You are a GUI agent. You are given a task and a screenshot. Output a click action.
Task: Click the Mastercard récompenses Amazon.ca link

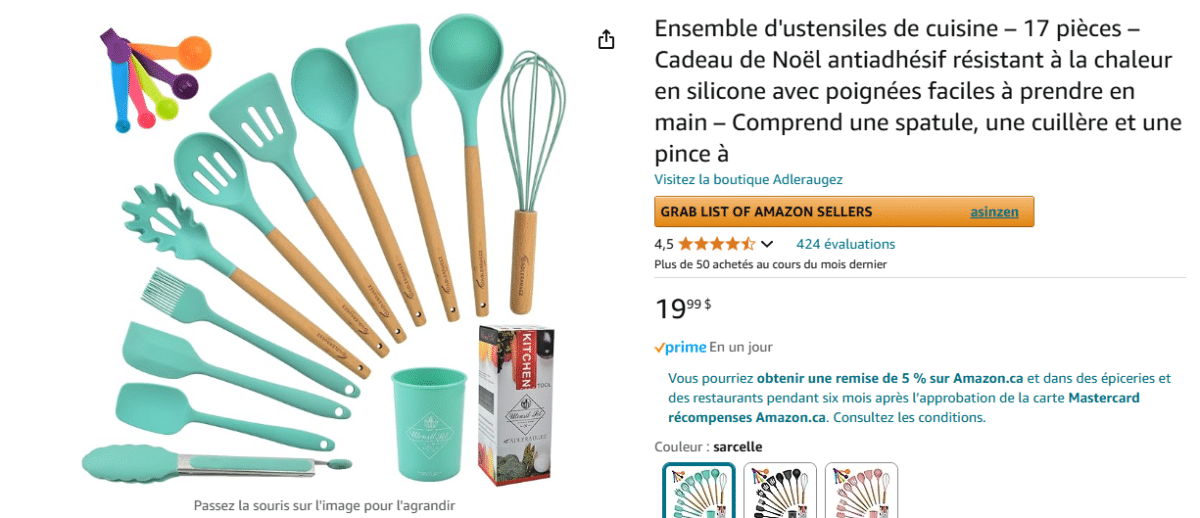[904, 408]
